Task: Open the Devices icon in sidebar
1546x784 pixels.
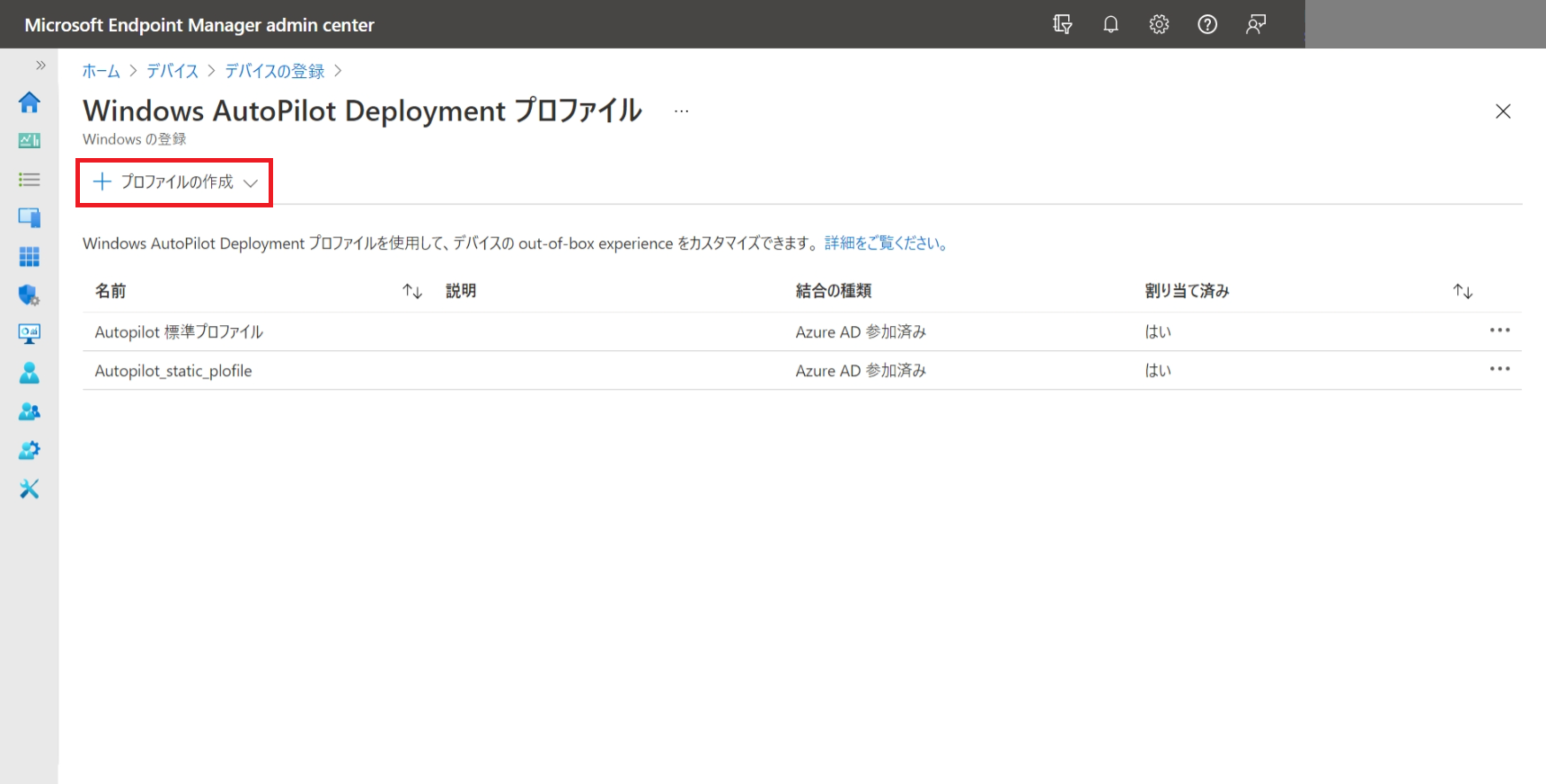Action: [x=29, y=218]
